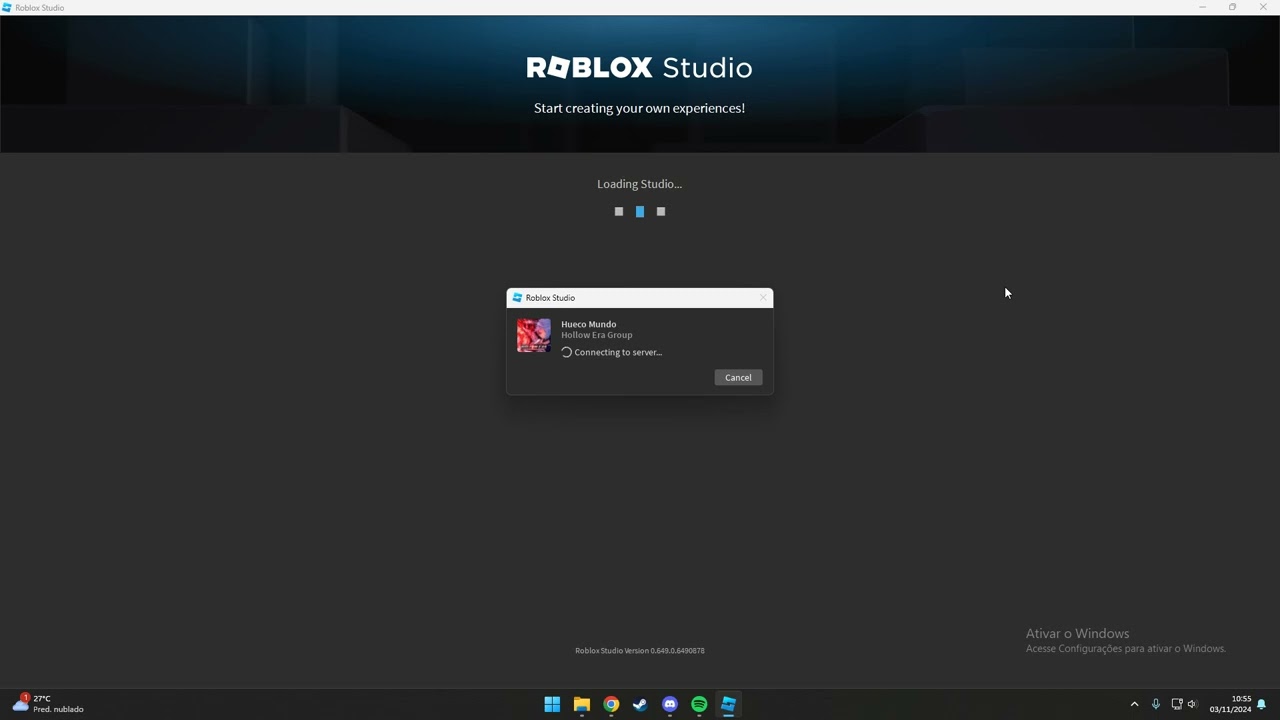Open the Windows Start menu
1280x720 pixels.
coord(552,704)
